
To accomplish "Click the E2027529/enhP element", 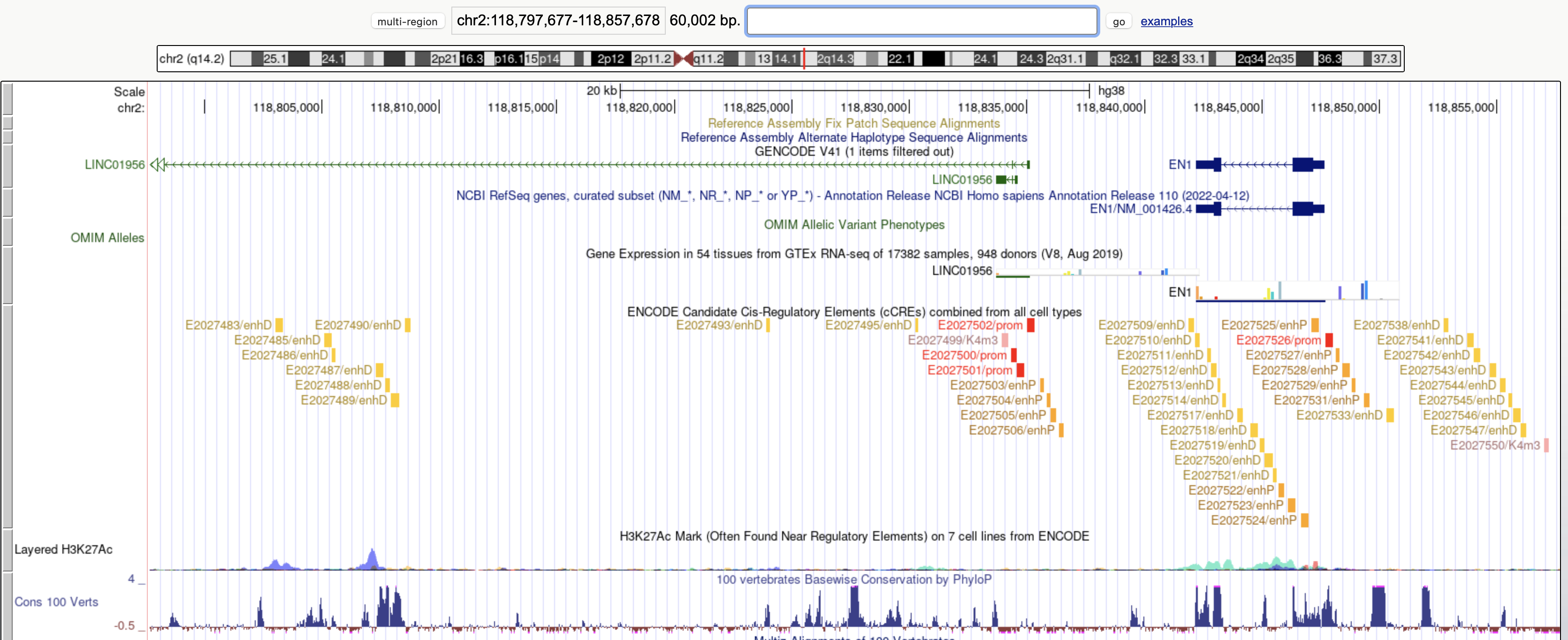I will pos(1353,385).
